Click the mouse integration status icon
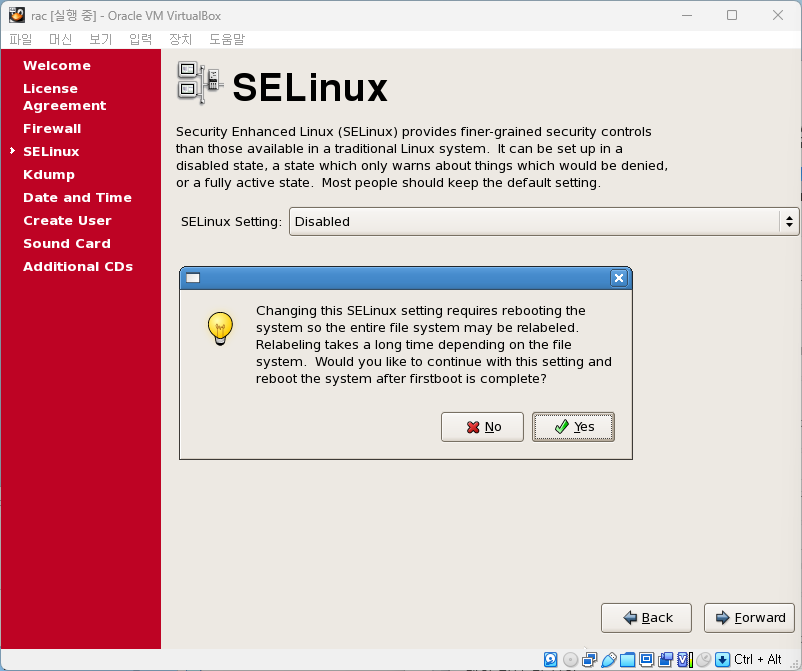 point(703,659)
